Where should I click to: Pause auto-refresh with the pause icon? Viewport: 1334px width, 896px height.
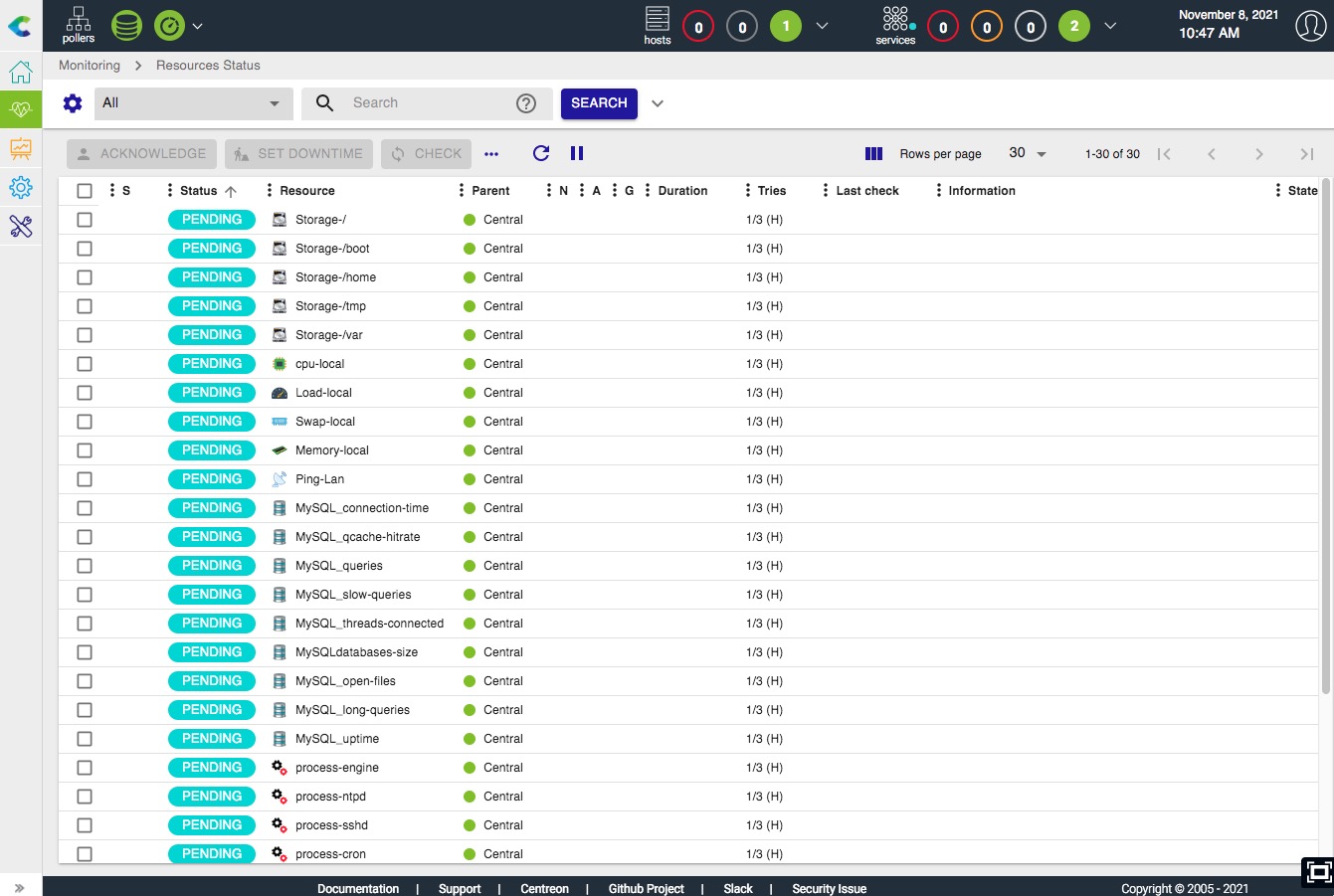[x=577, y=153]
